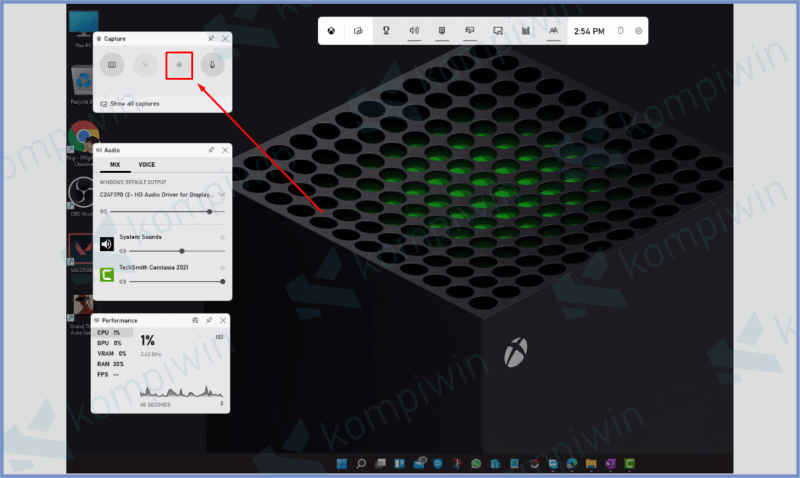Close the Audio widget
This screenshot has width=800, height=478.
coord(225,150)
